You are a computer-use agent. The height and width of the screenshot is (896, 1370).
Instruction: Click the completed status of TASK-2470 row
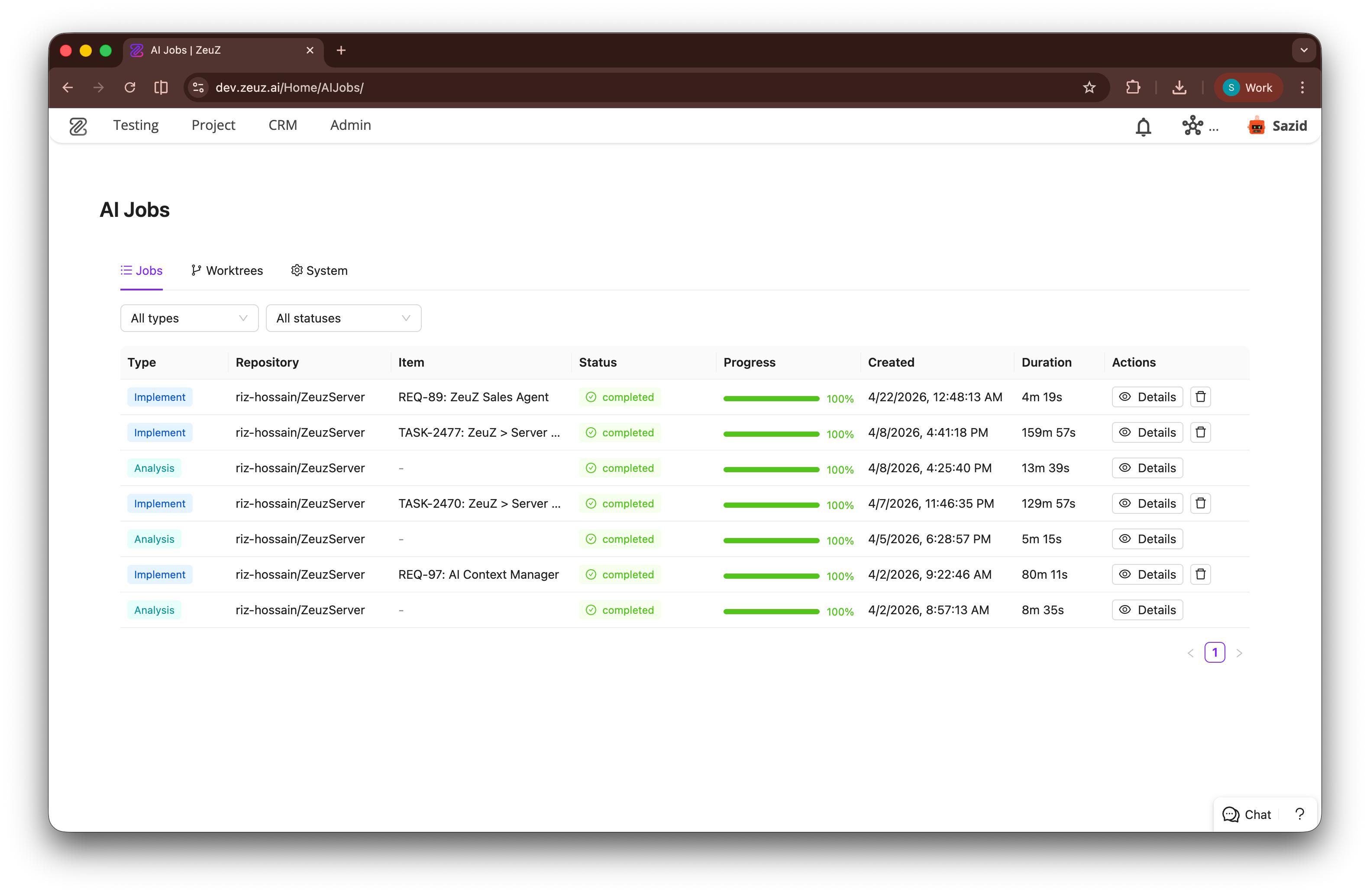point(619,503)
